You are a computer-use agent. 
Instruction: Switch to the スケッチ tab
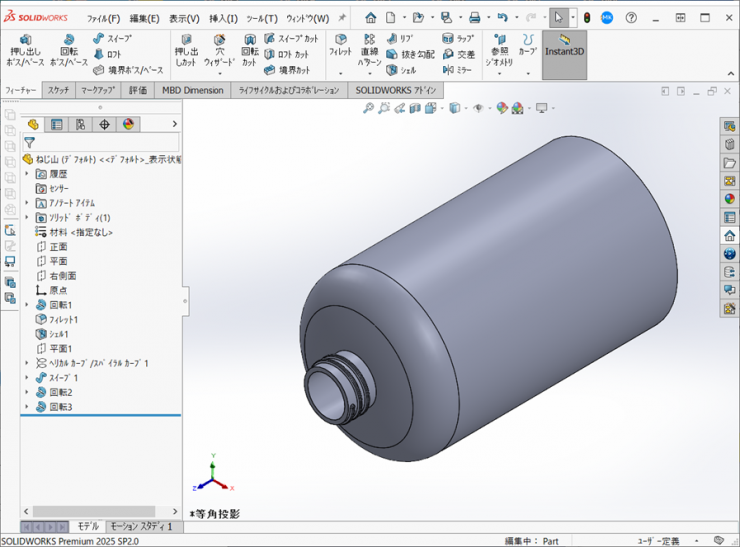(58, 90)
